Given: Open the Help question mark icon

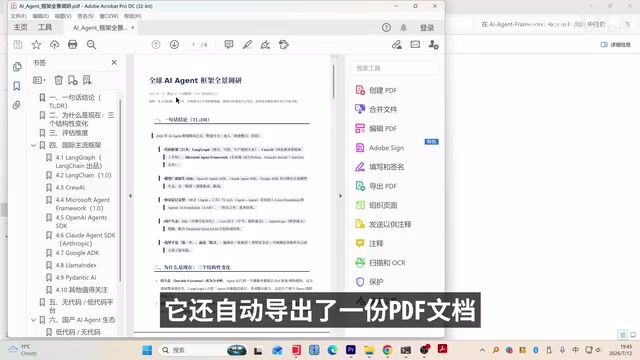Looking at the screenshot, I should click(x=386, y=27).
